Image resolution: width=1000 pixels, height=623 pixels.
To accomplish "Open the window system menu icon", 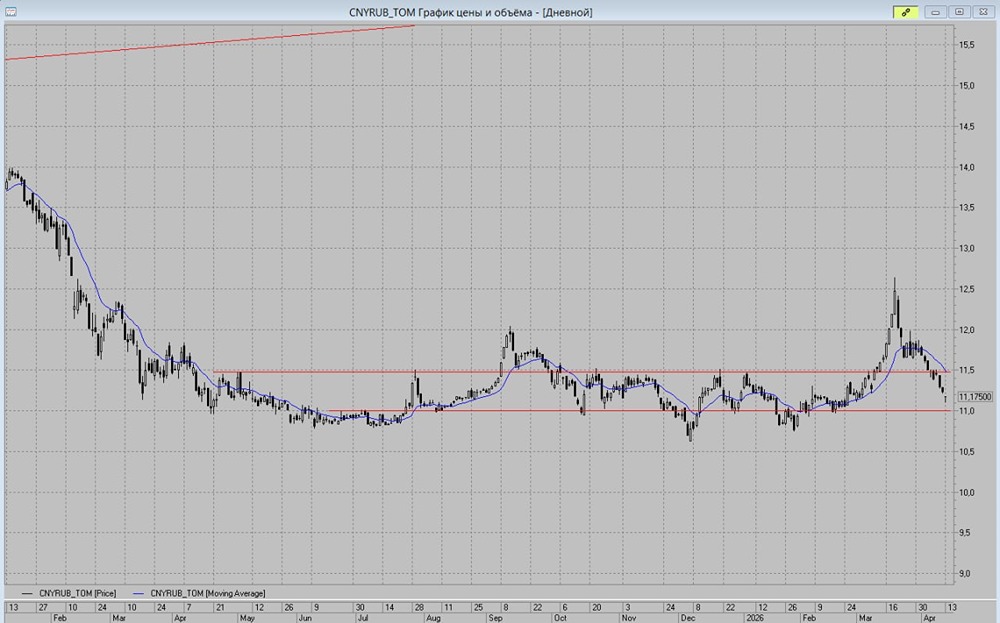I will pos(9,12).
